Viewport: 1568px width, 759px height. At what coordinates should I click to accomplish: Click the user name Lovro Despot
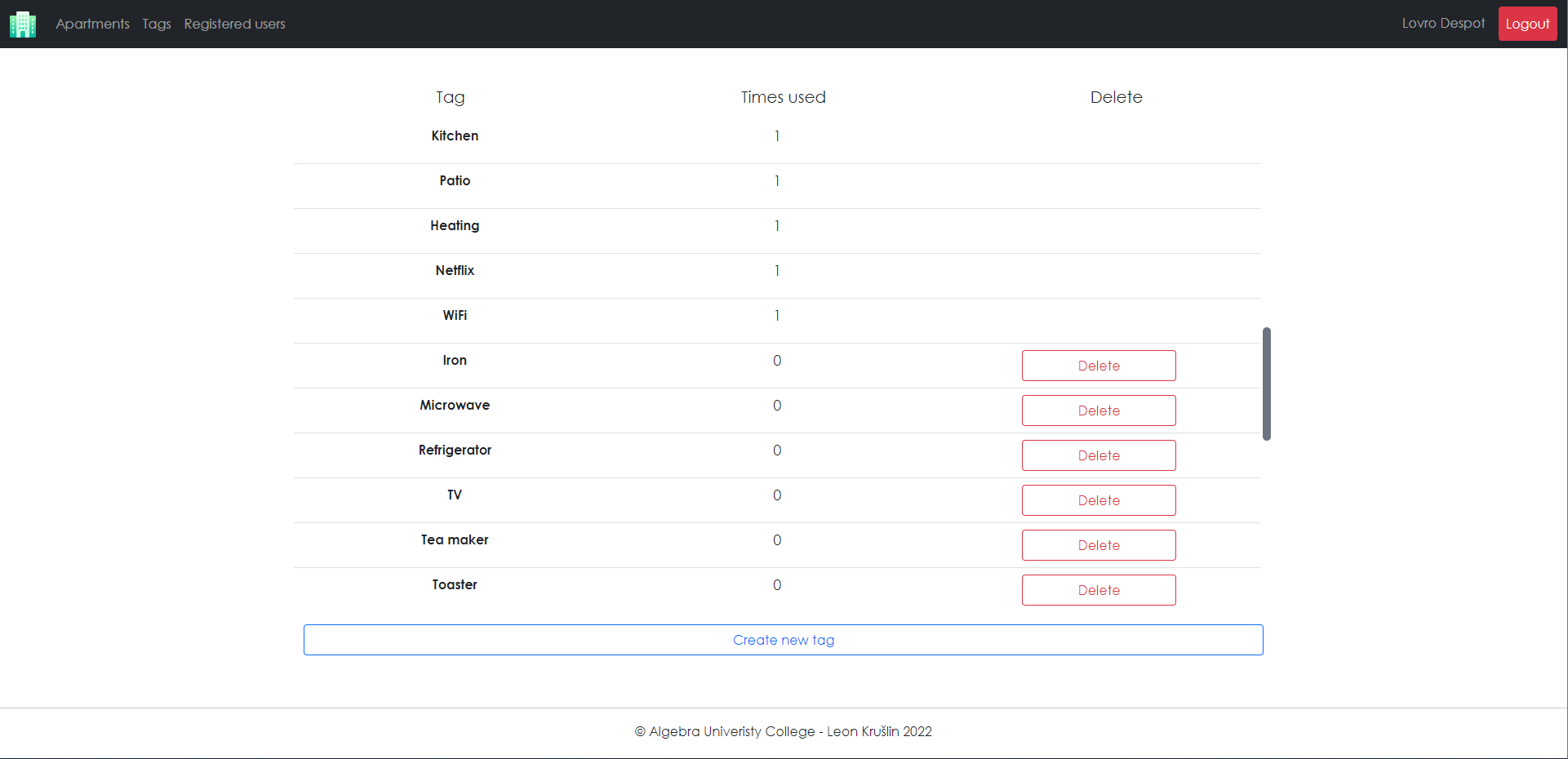click(1443, 23)
